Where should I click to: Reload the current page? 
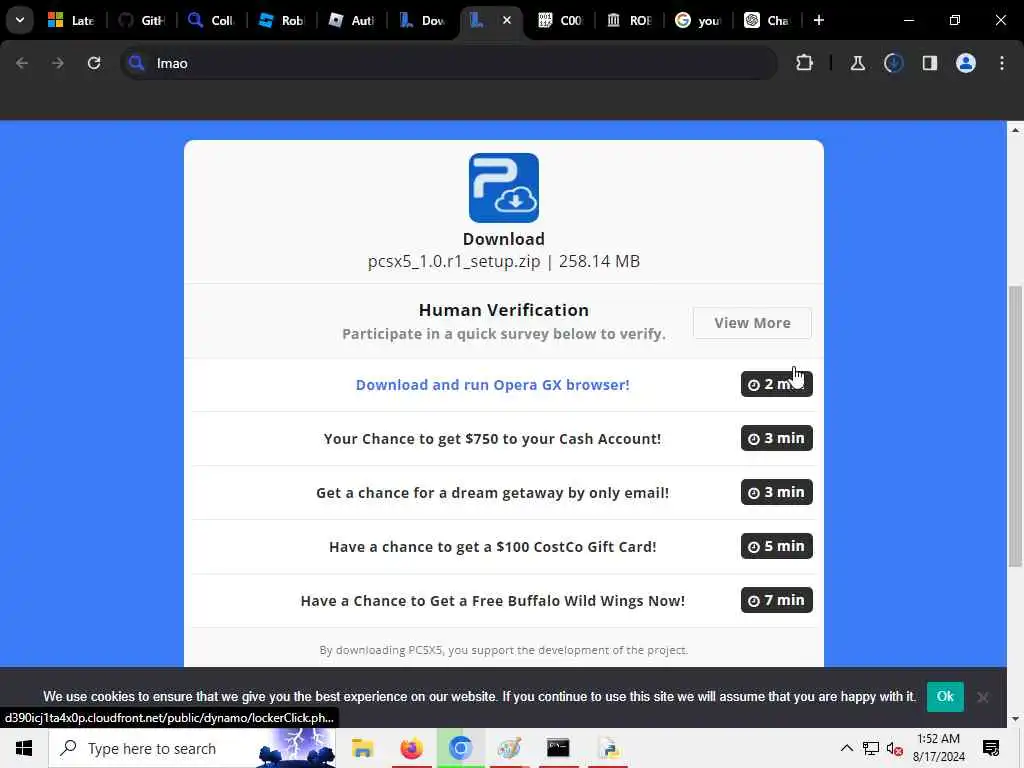pyautogui.click(x=94, y=63)
